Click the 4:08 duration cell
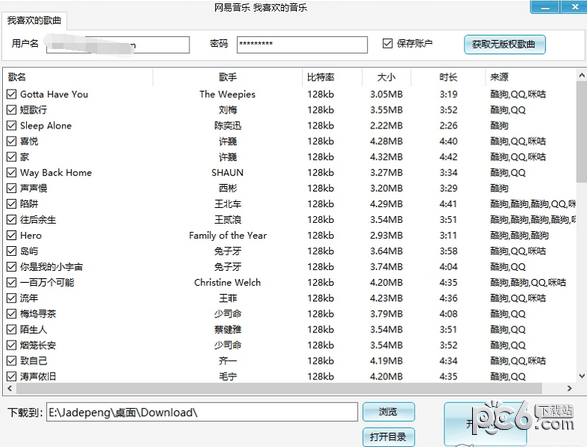This screenshot has height=447, width=587. click(448, 314)
